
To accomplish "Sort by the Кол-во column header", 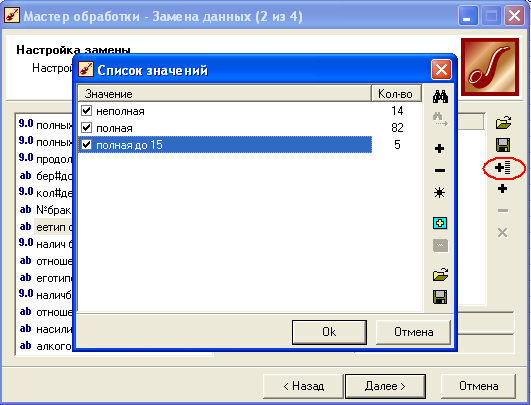I will coord(397,93).
